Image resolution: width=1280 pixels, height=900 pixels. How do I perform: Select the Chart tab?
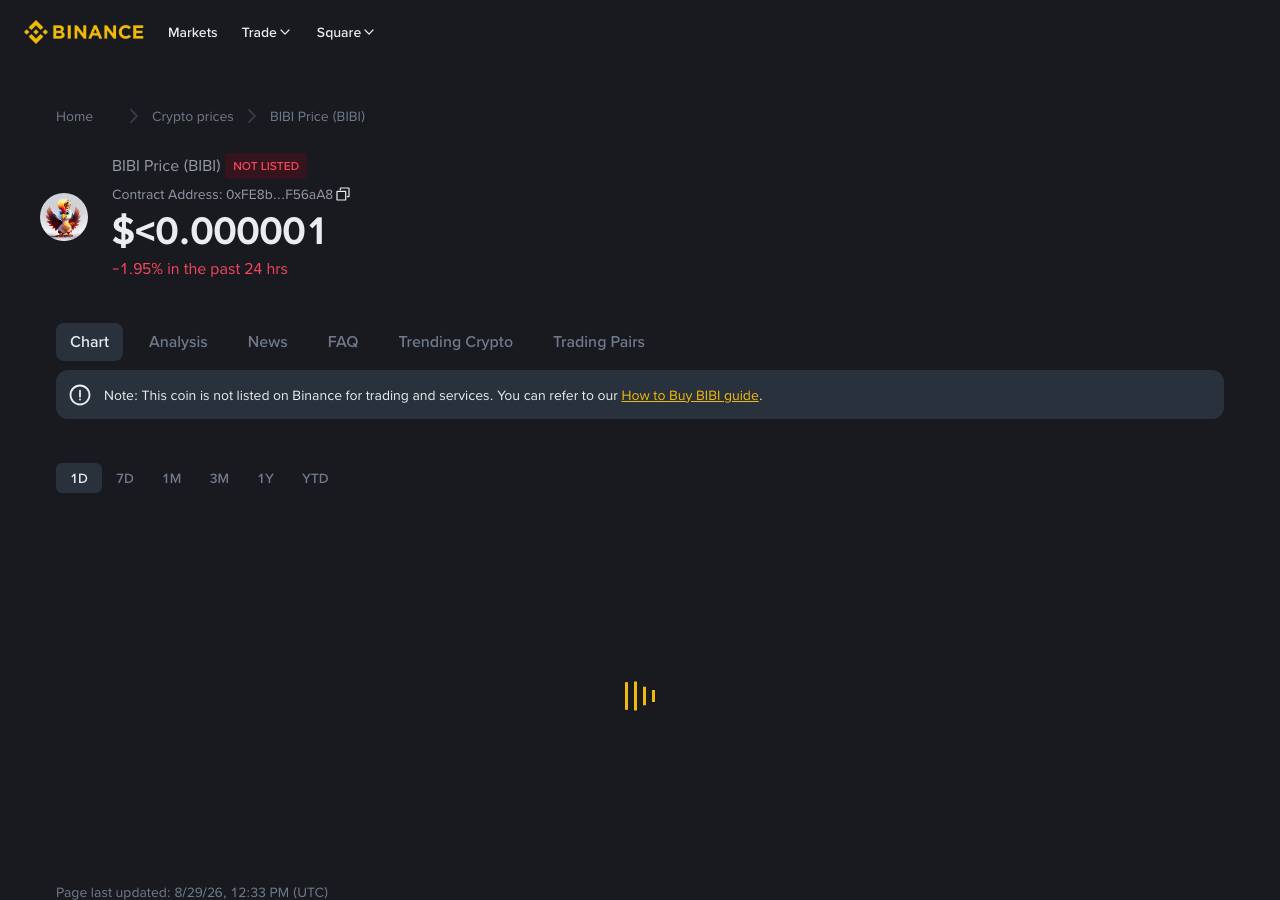click(x=89, y=342)
